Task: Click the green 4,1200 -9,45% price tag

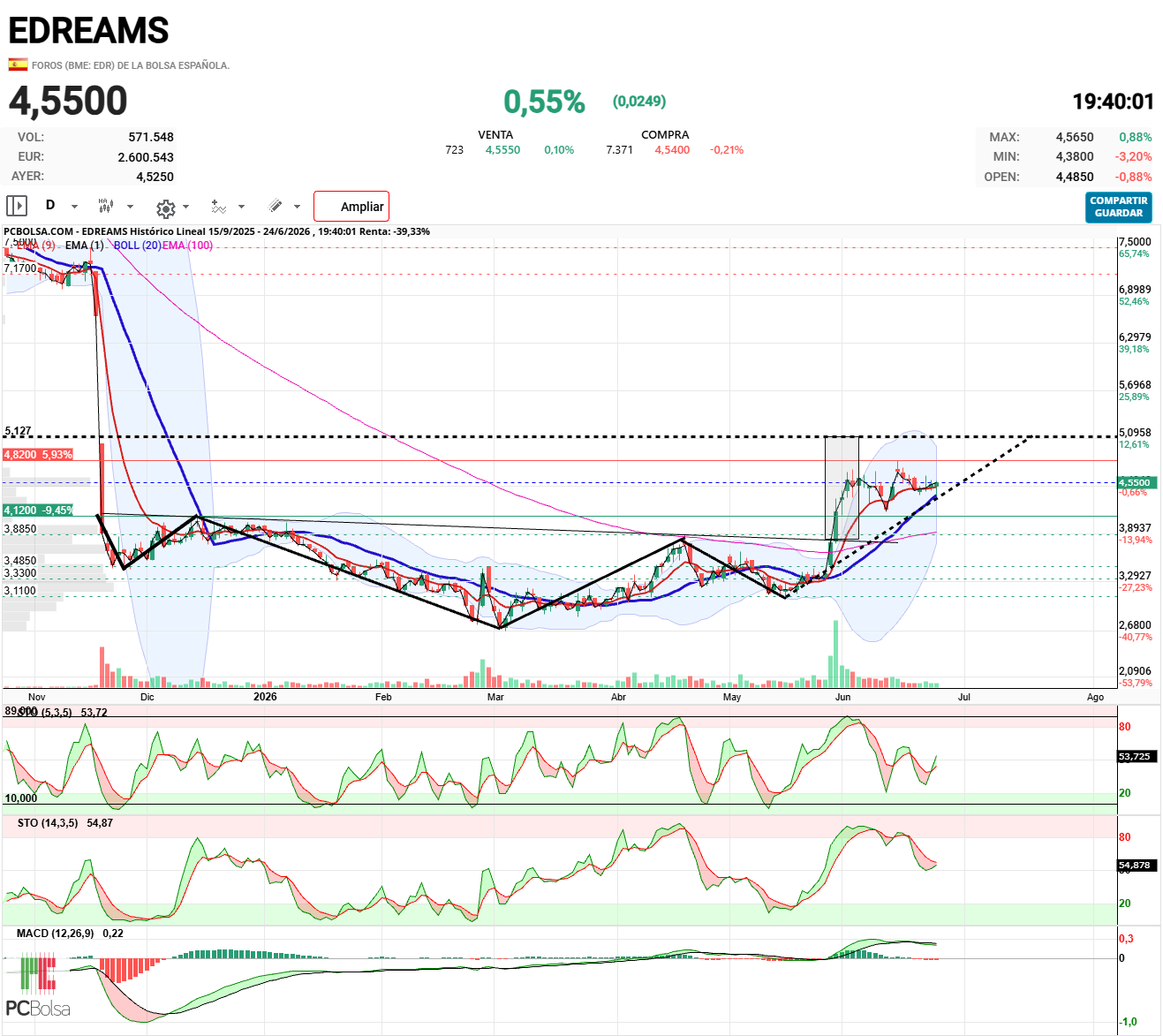Action: [38, 510]
